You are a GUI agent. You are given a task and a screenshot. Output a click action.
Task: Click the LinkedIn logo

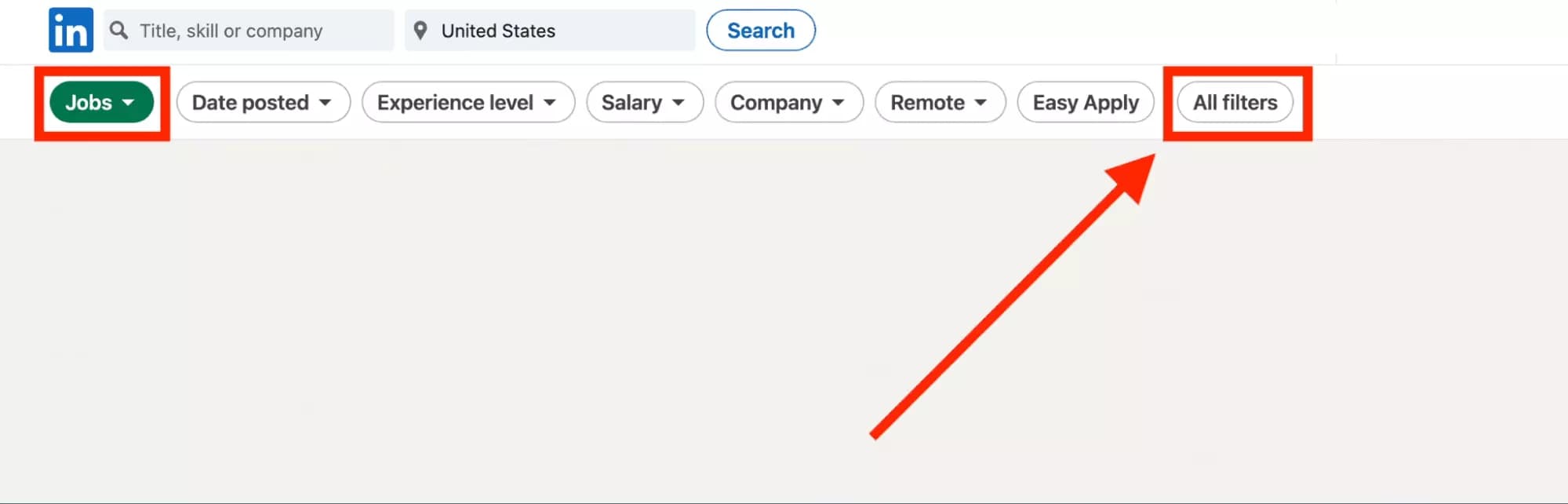click(70, 29)
